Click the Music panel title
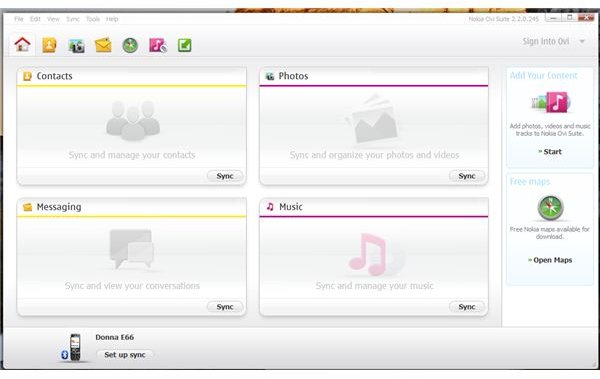The image size is (600, 379). point(291,207)
